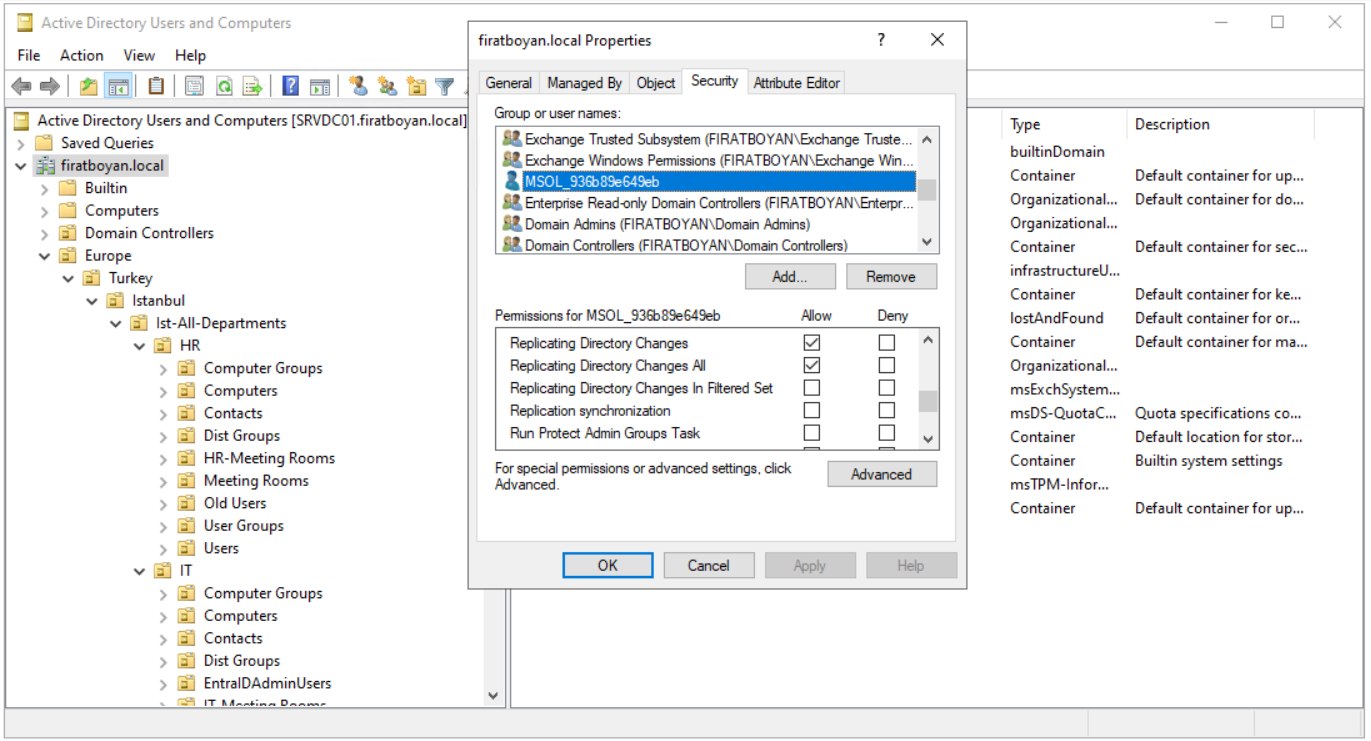The height and width of the screenshot is (741, 1371).
Task: Click the Domain Controllers OU icon
Action: [x=68, y=233]
